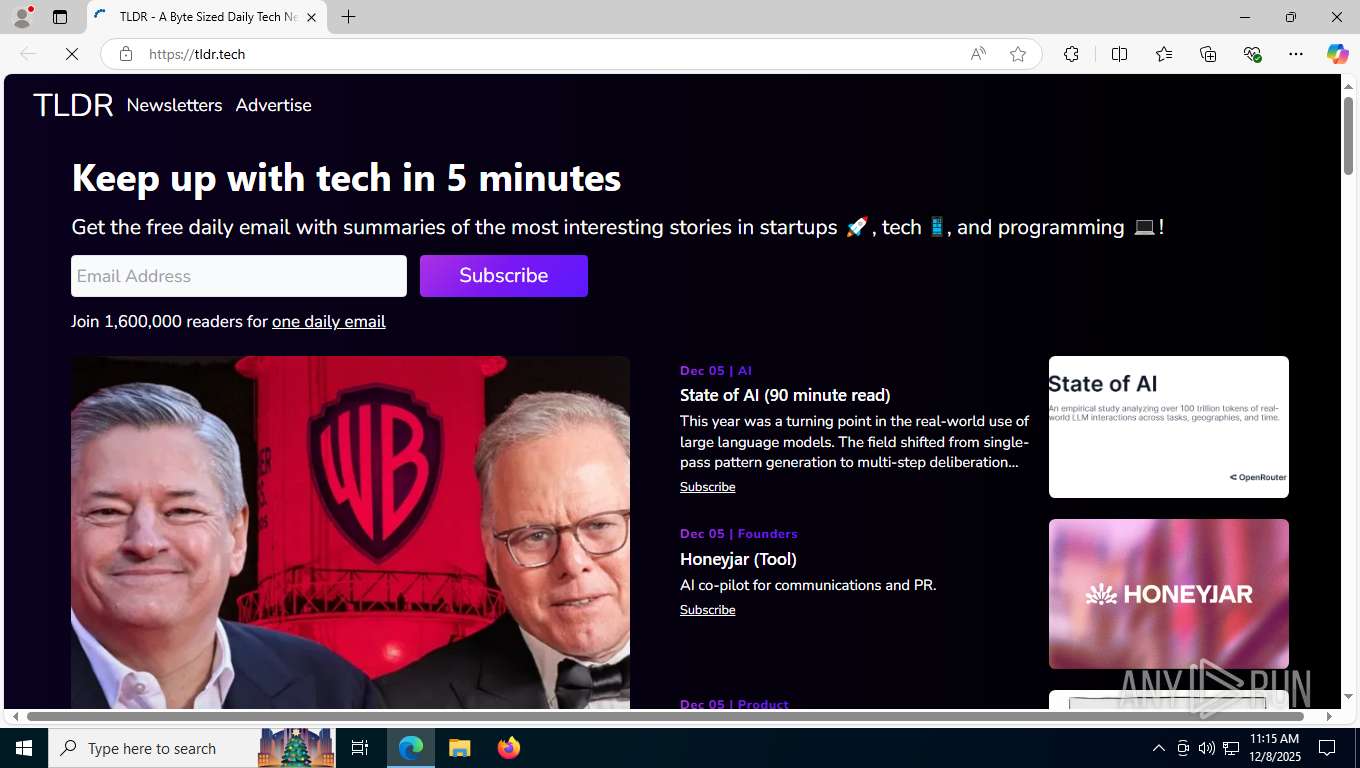Image resolution: width=1360 pixels, height=768 pixels.
Task: View site information lock icon
Action: (126, 54)
